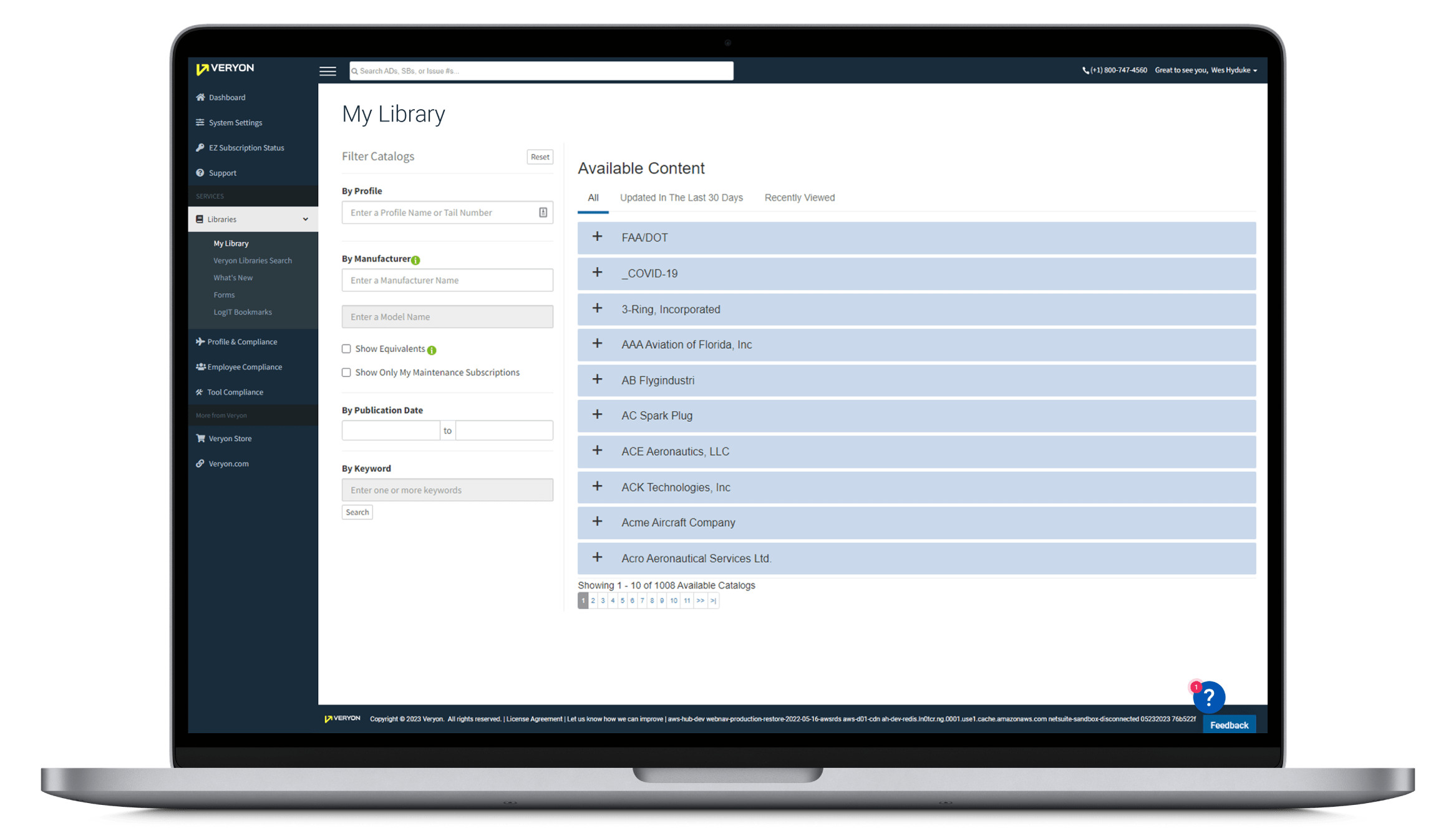
Task: Open LogIT Bookmarks in the sidebar
Action: tap(242, 312)
